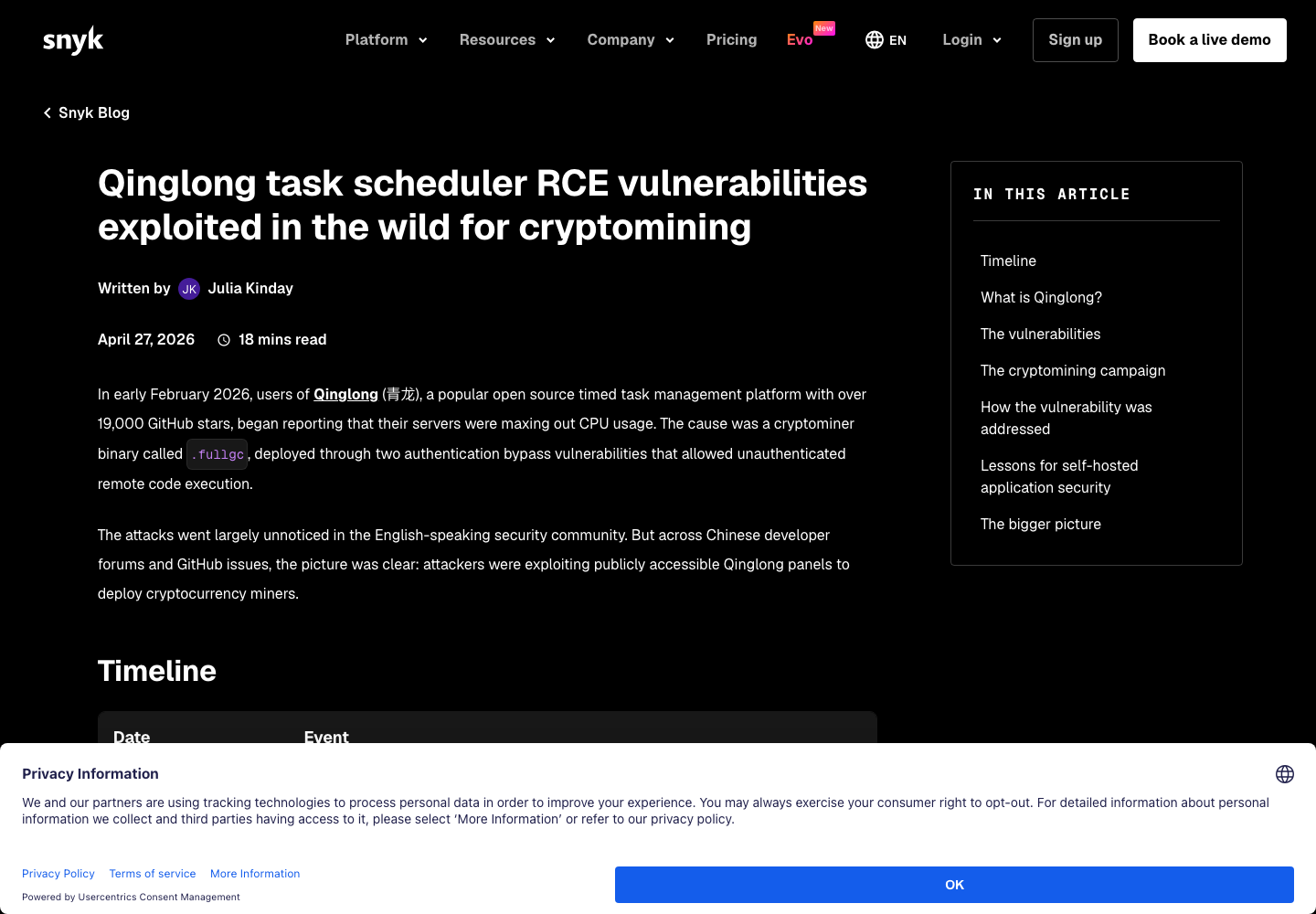Jump to The cryptomining campaign section
The height and width of the screenshot is (914, 1316).
coord(1073,370)
